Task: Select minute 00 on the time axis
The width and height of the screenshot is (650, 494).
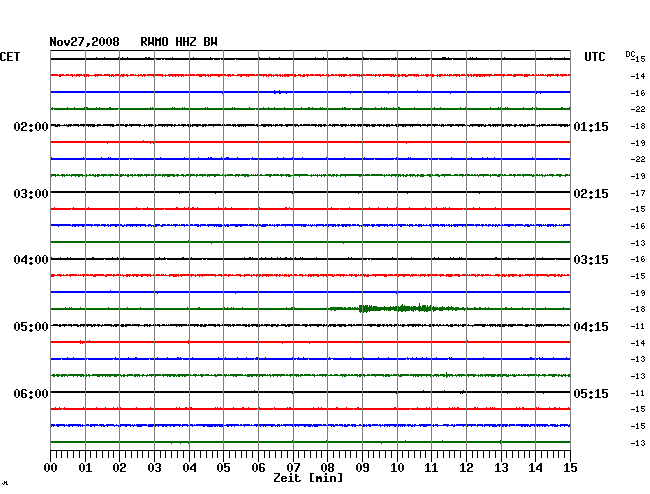Action: click(x=51, y=467)
